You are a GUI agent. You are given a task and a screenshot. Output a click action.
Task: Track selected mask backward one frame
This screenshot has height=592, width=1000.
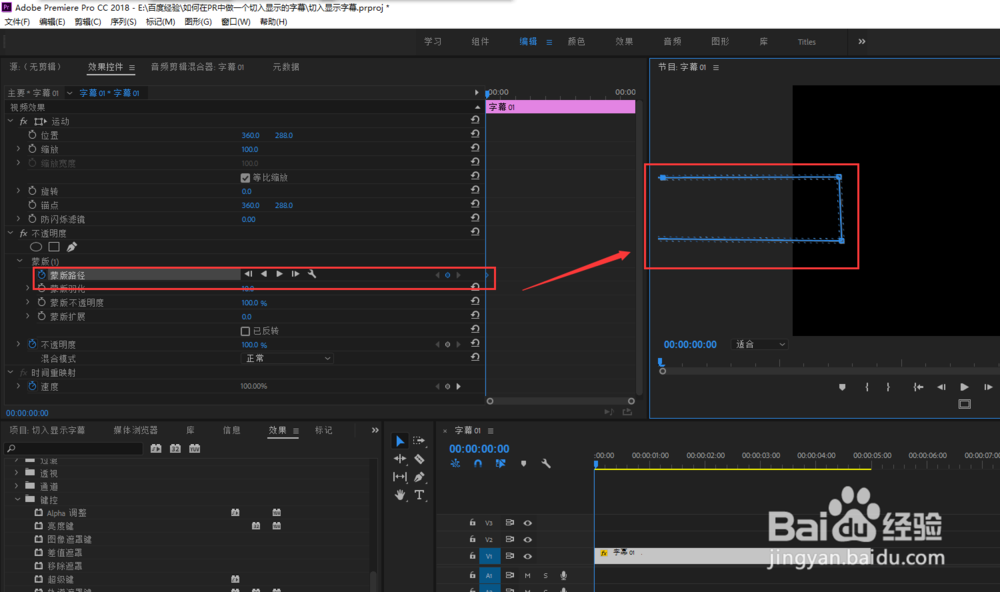(x=248, y=274)
